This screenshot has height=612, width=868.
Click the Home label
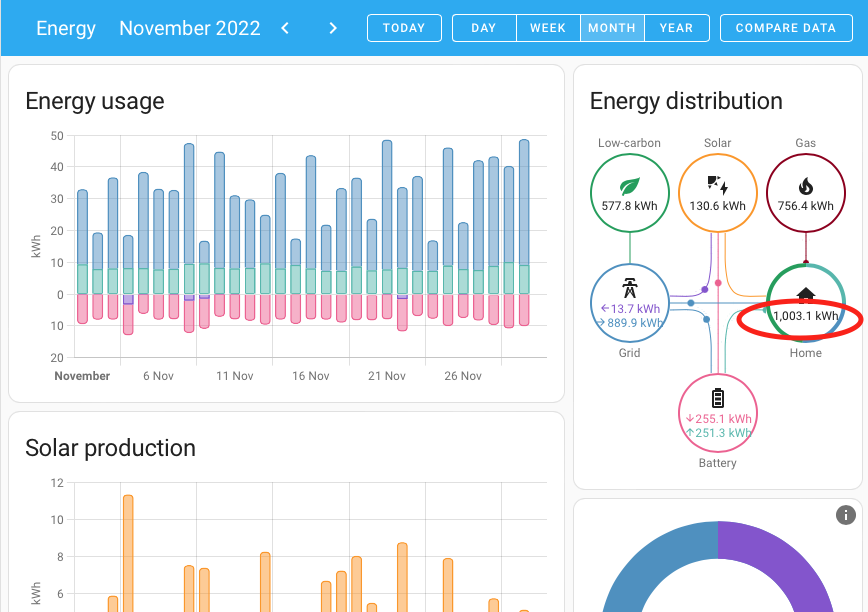(805, 353)
